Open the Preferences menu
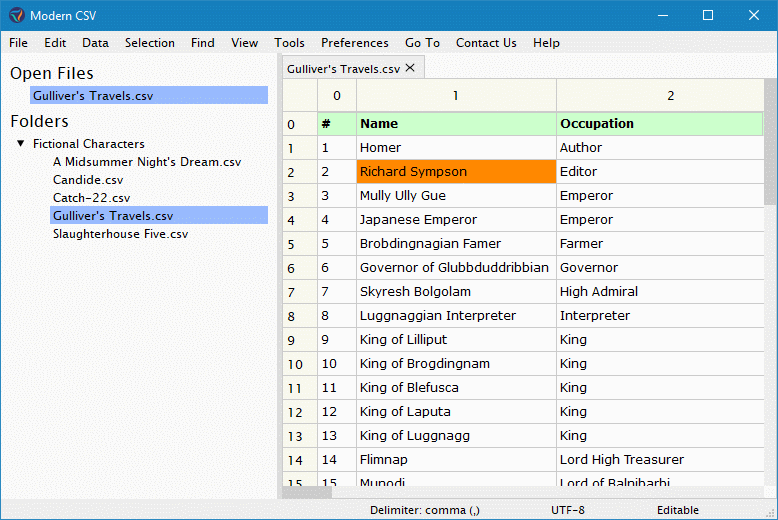 355,43
